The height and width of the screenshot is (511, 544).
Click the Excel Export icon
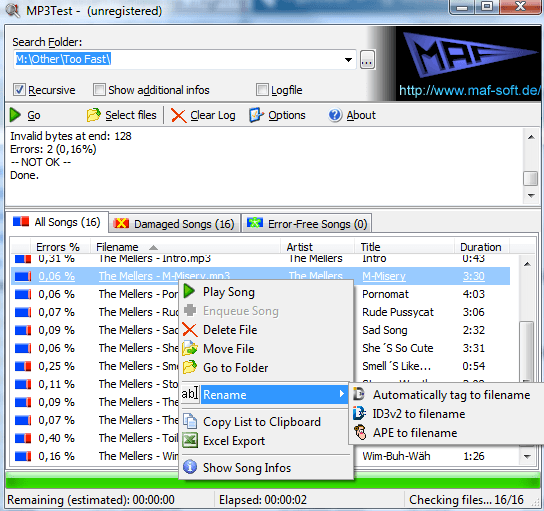pyautogui.click(x=190, y=441)
